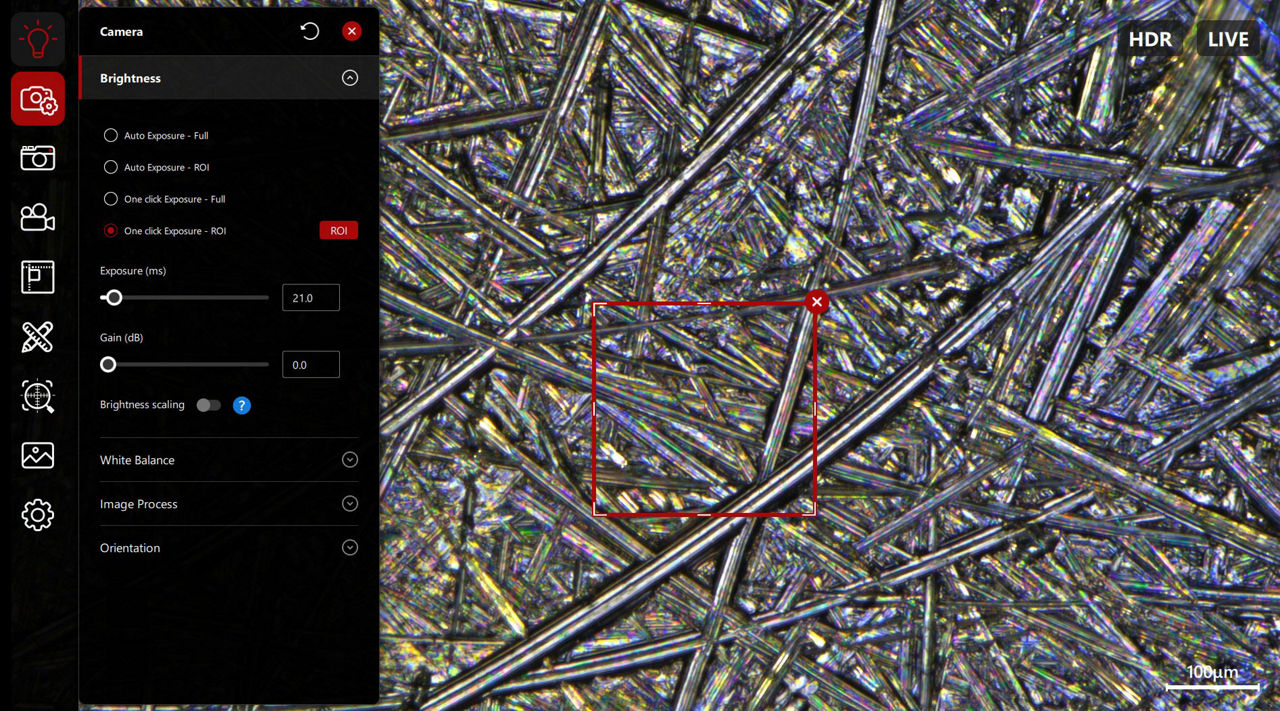Click the 100µm scale bar label
Image resolution: width=1280 pixels, height=711 pixels.
click(x=1212, y=672)
